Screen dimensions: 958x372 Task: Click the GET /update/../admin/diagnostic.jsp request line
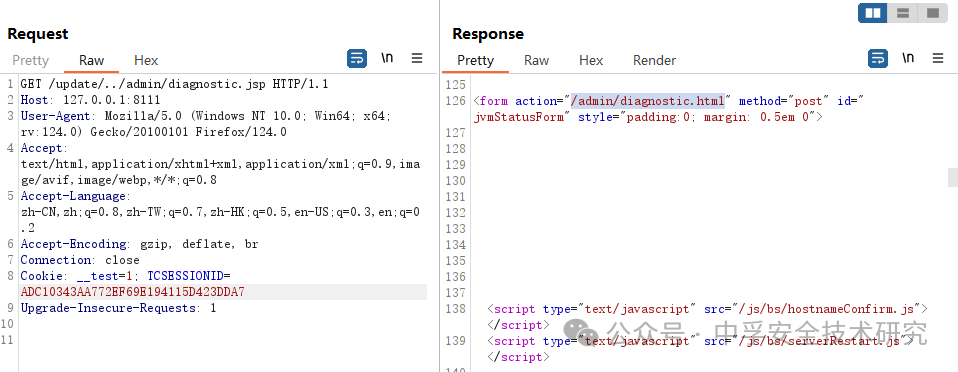[x=174, y=84]
